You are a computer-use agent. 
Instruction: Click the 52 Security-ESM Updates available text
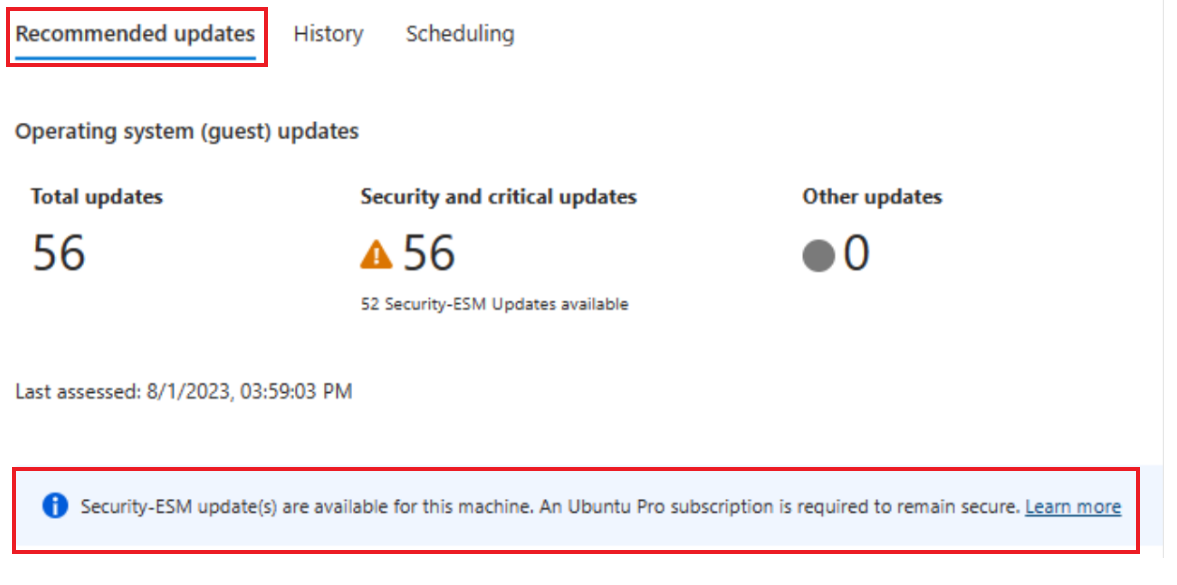495,303
